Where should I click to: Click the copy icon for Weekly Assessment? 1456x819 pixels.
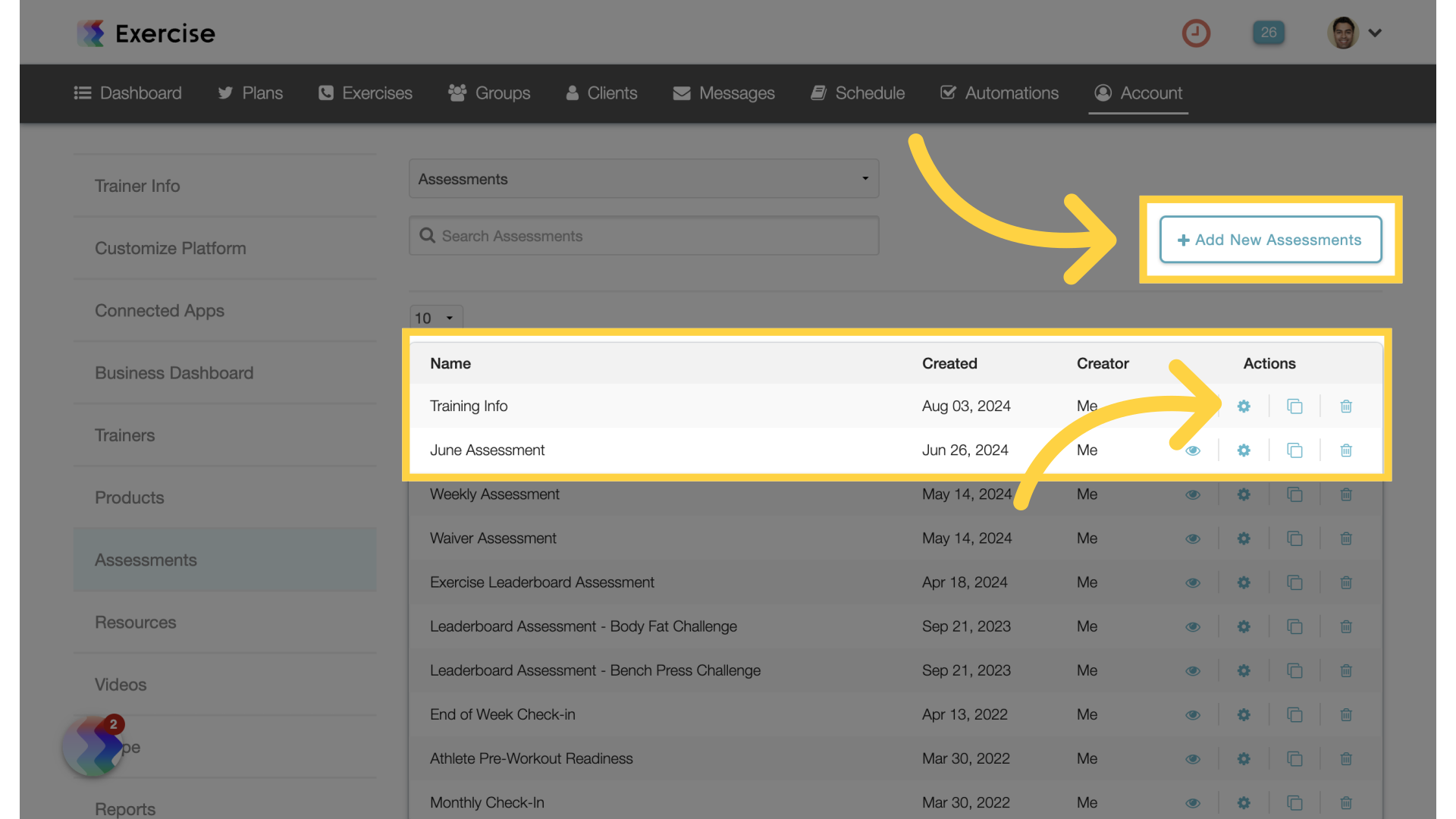coord(1294,493)
